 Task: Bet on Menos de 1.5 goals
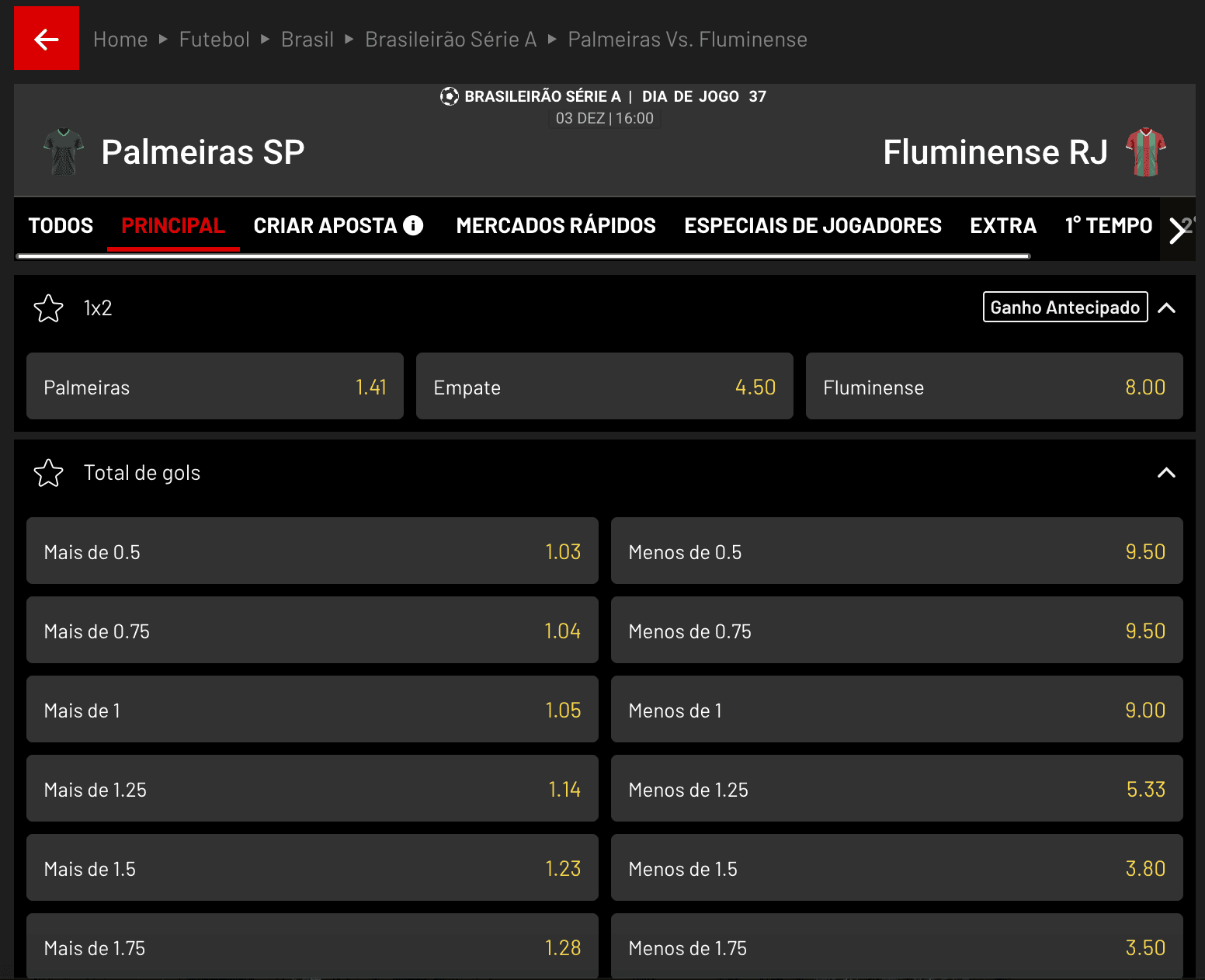tap(897, 867)
